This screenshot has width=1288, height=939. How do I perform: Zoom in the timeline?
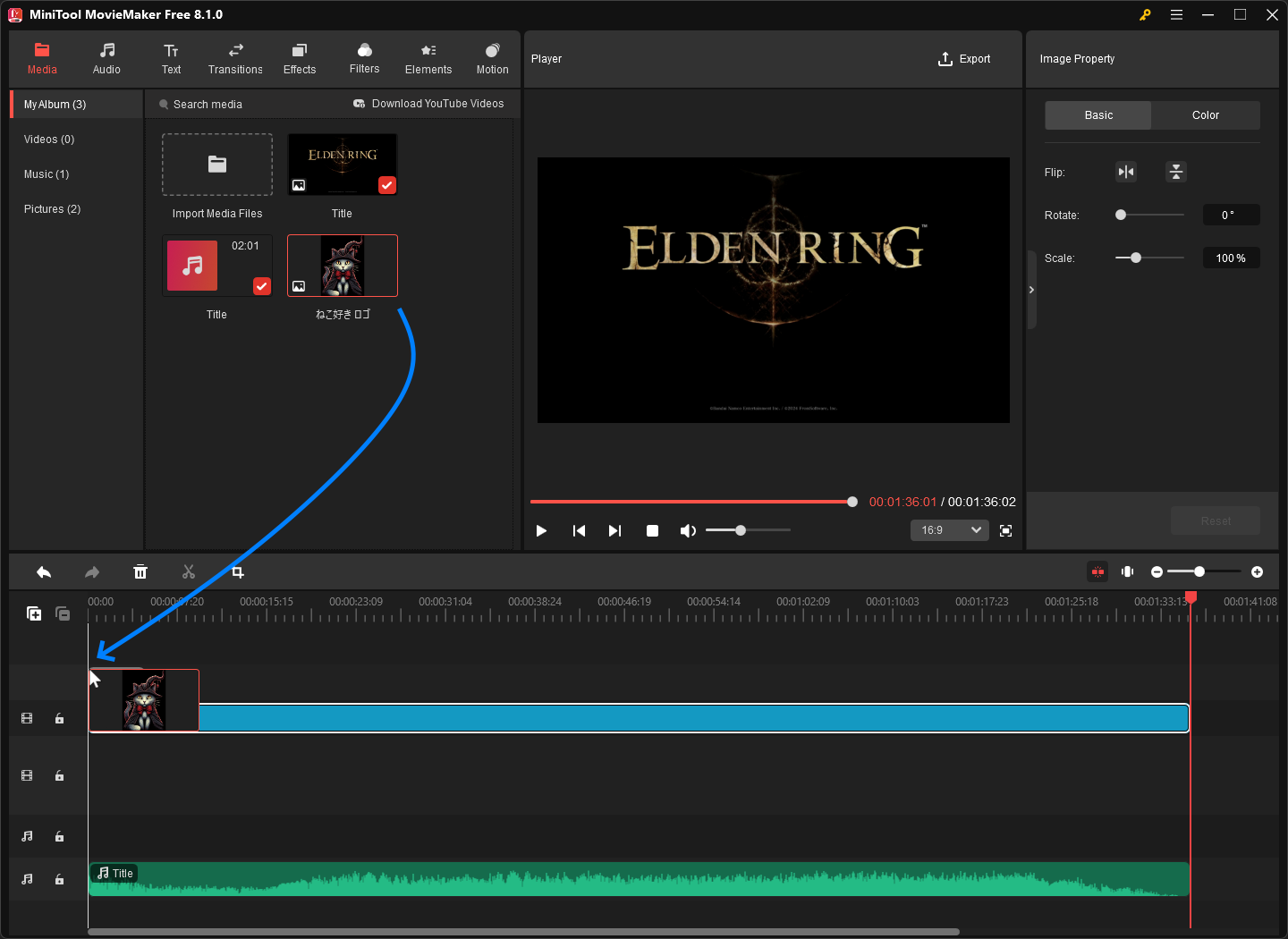tap(1257, 571)
